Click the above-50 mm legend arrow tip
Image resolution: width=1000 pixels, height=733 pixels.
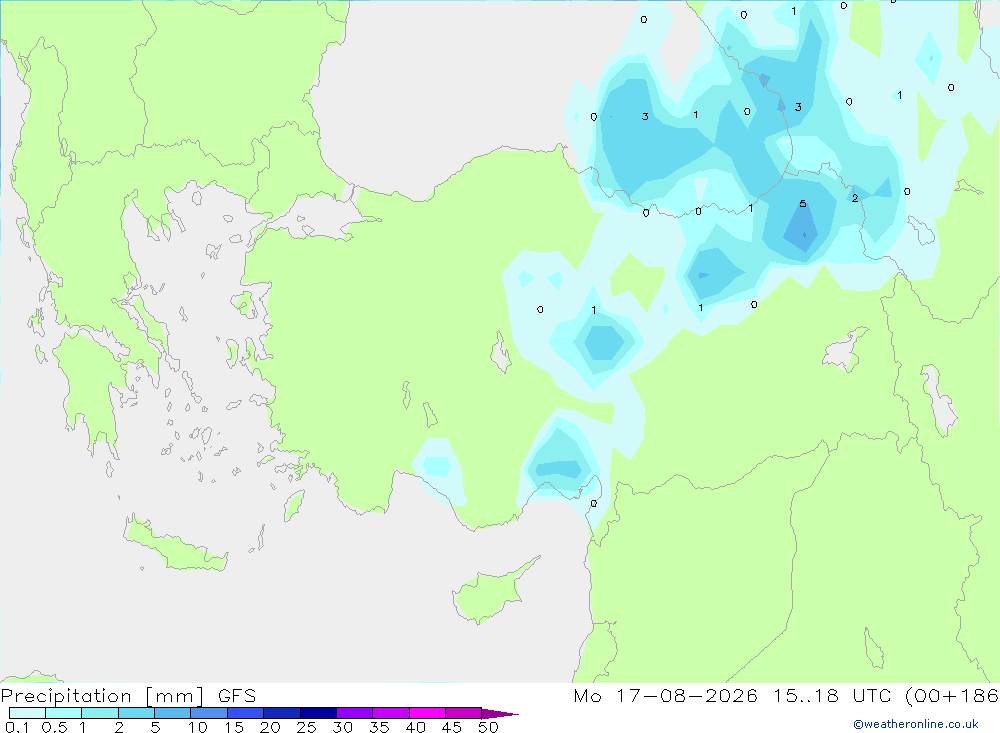[501, 714]
